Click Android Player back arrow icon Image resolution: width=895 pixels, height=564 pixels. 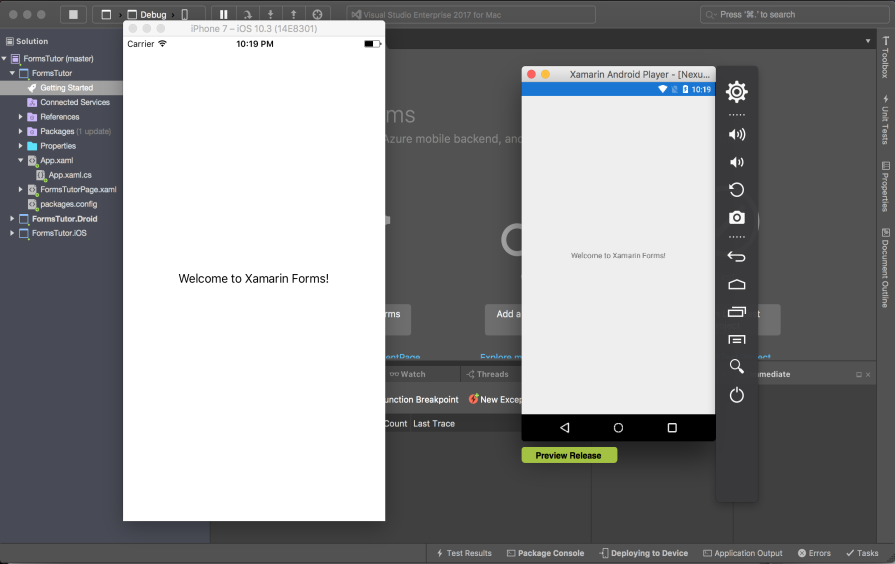(736, 257)
